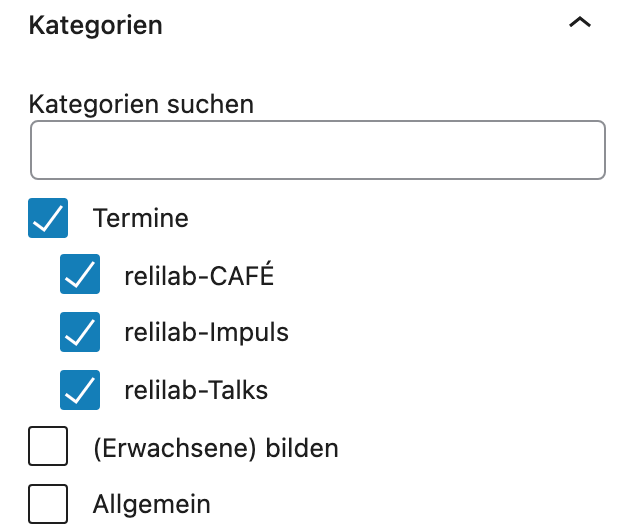Focus the Kategorien suchen search field
This screenshot has width=634, height=532.
[x=318, y=150]
